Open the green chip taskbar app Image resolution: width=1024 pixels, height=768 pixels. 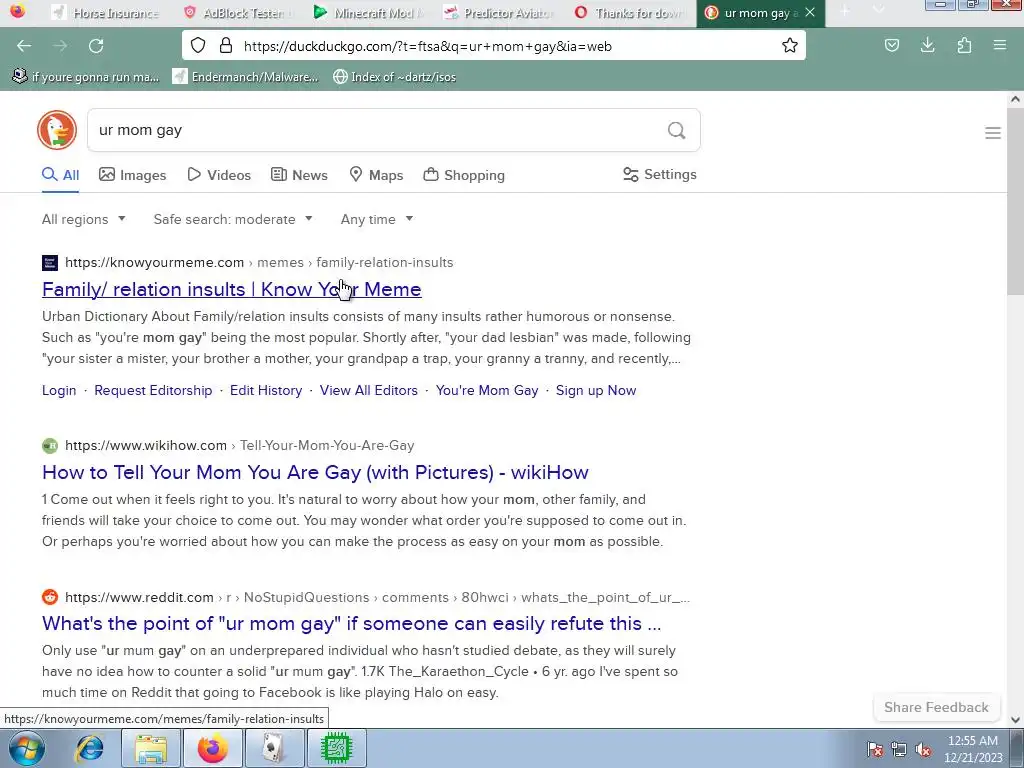(x=336, y=748)
